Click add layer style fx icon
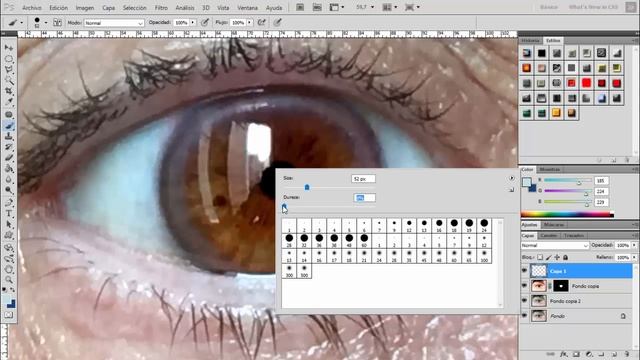The height and width of the screenshot is (360, 640). point(564,354)
